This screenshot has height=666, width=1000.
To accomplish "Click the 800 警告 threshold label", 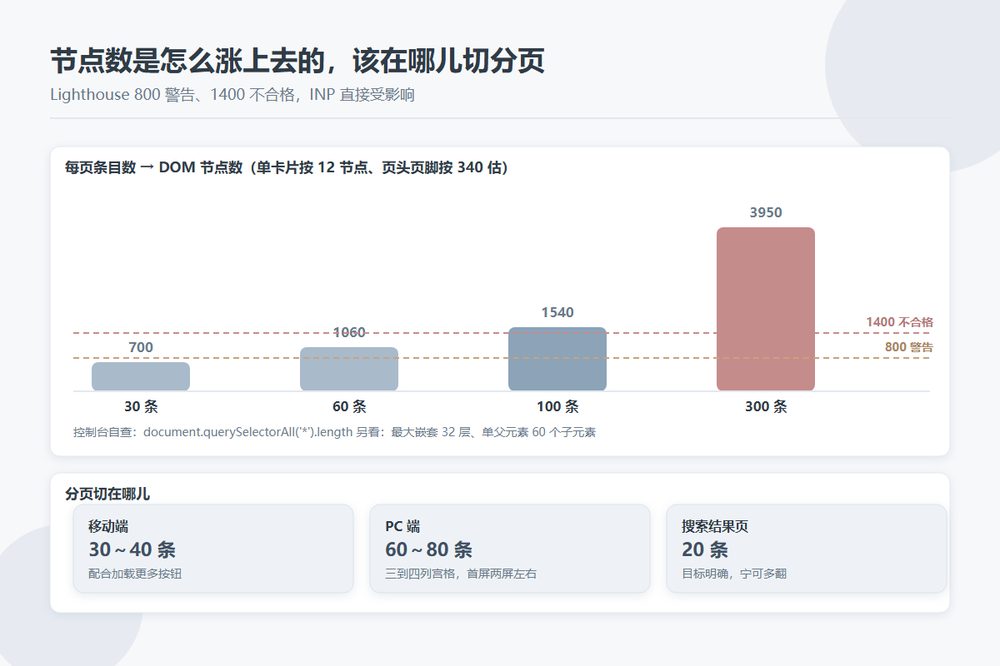I will 909,347.
